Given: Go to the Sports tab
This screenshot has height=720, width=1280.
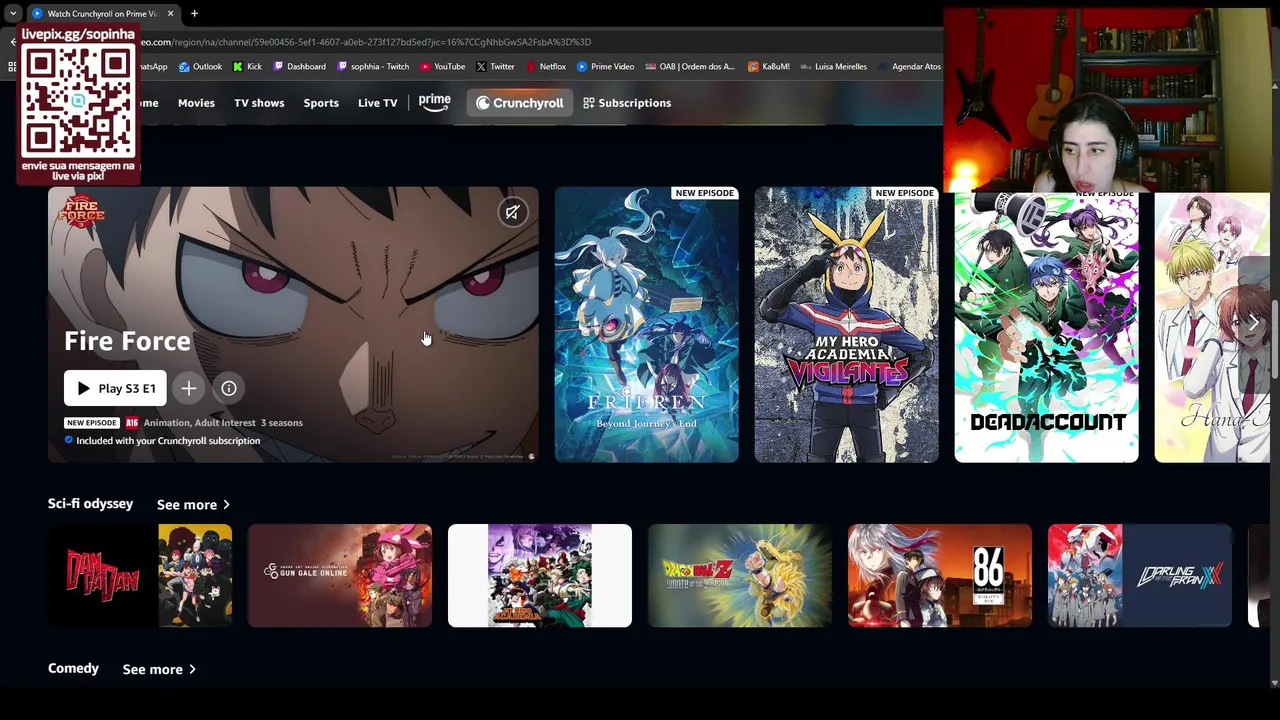Looking at the screenshot, I should pyautogui.click(x=321, y=103).
